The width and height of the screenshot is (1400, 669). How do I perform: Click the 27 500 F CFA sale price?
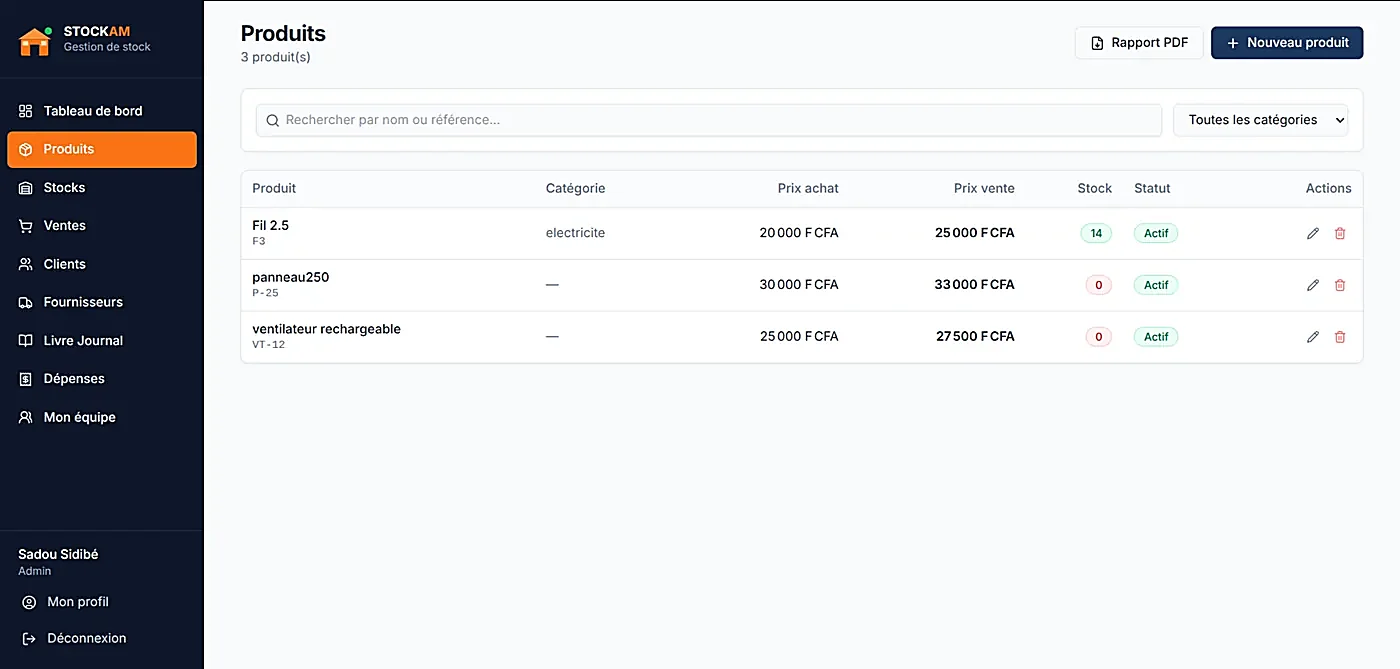click(x=975, y=337)
